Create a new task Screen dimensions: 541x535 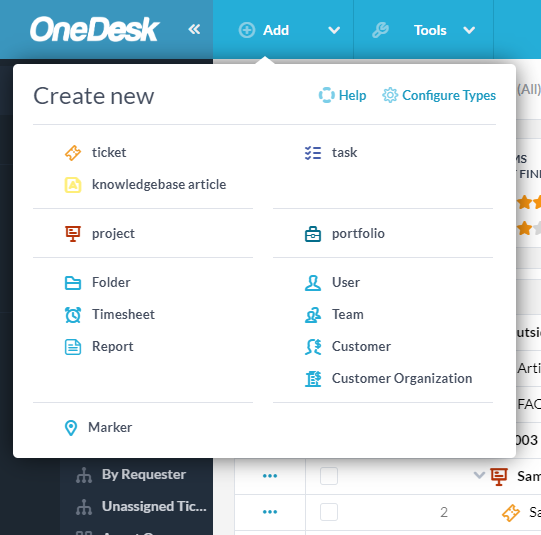344,152
